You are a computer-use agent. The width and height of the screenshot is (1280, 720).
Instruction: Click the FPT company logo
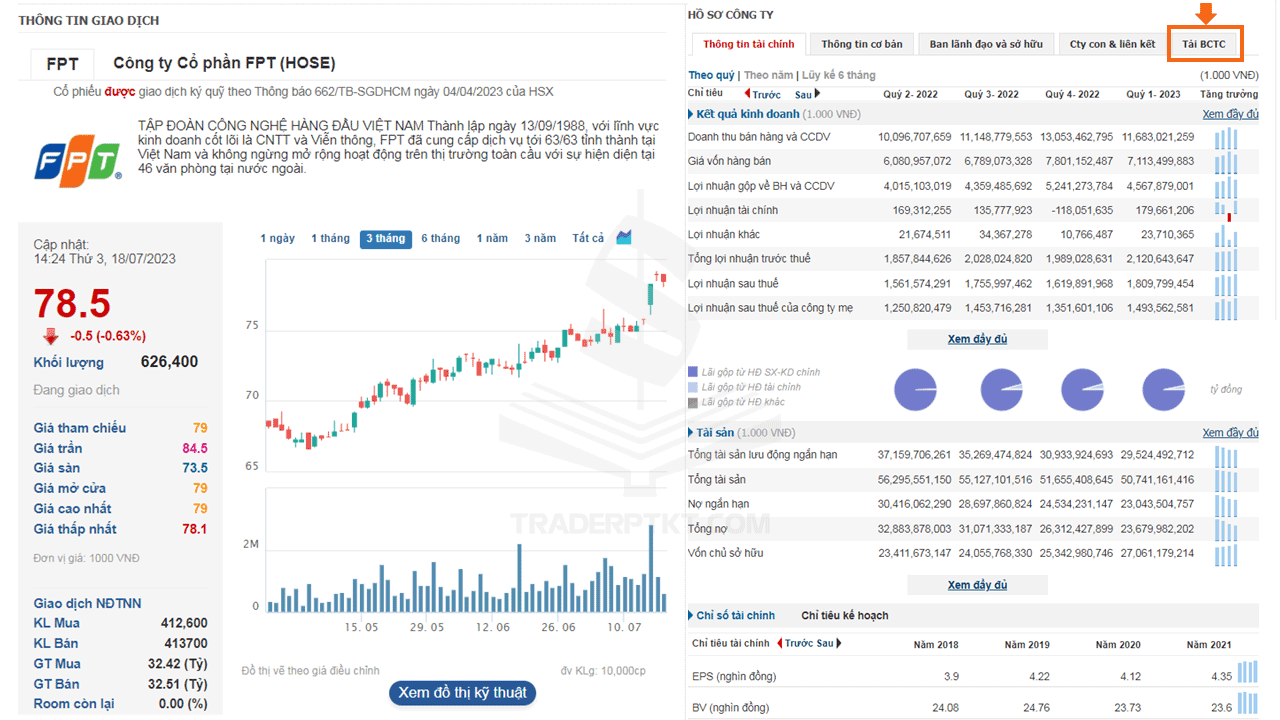coord(79,161)
